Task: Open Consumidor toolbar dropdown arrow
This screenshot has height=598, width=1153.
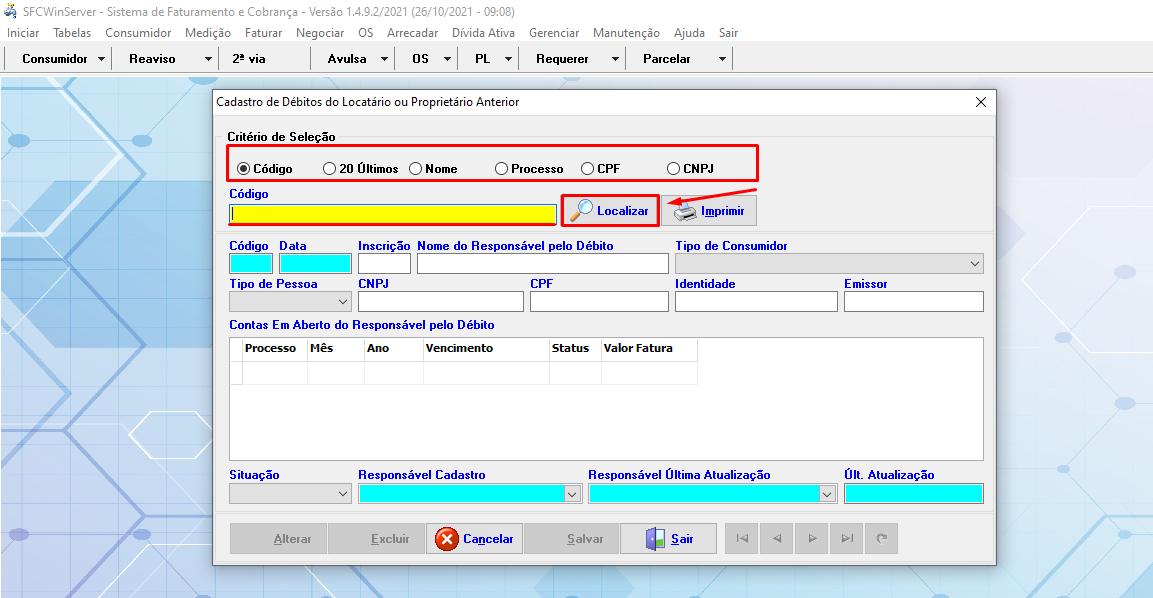Action: (x=102, y=59)
